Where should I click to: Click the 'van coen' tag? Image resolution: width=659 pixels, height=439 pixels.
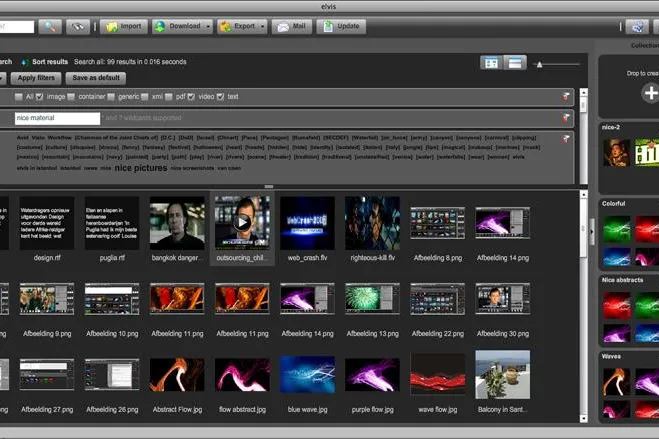[x=229, y=168]
